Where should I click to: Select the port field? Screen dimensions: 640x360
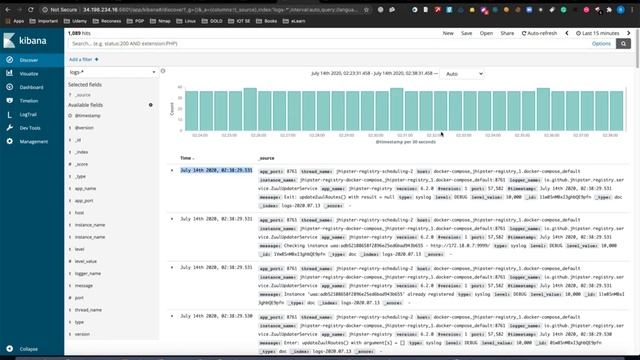point(79,298)
